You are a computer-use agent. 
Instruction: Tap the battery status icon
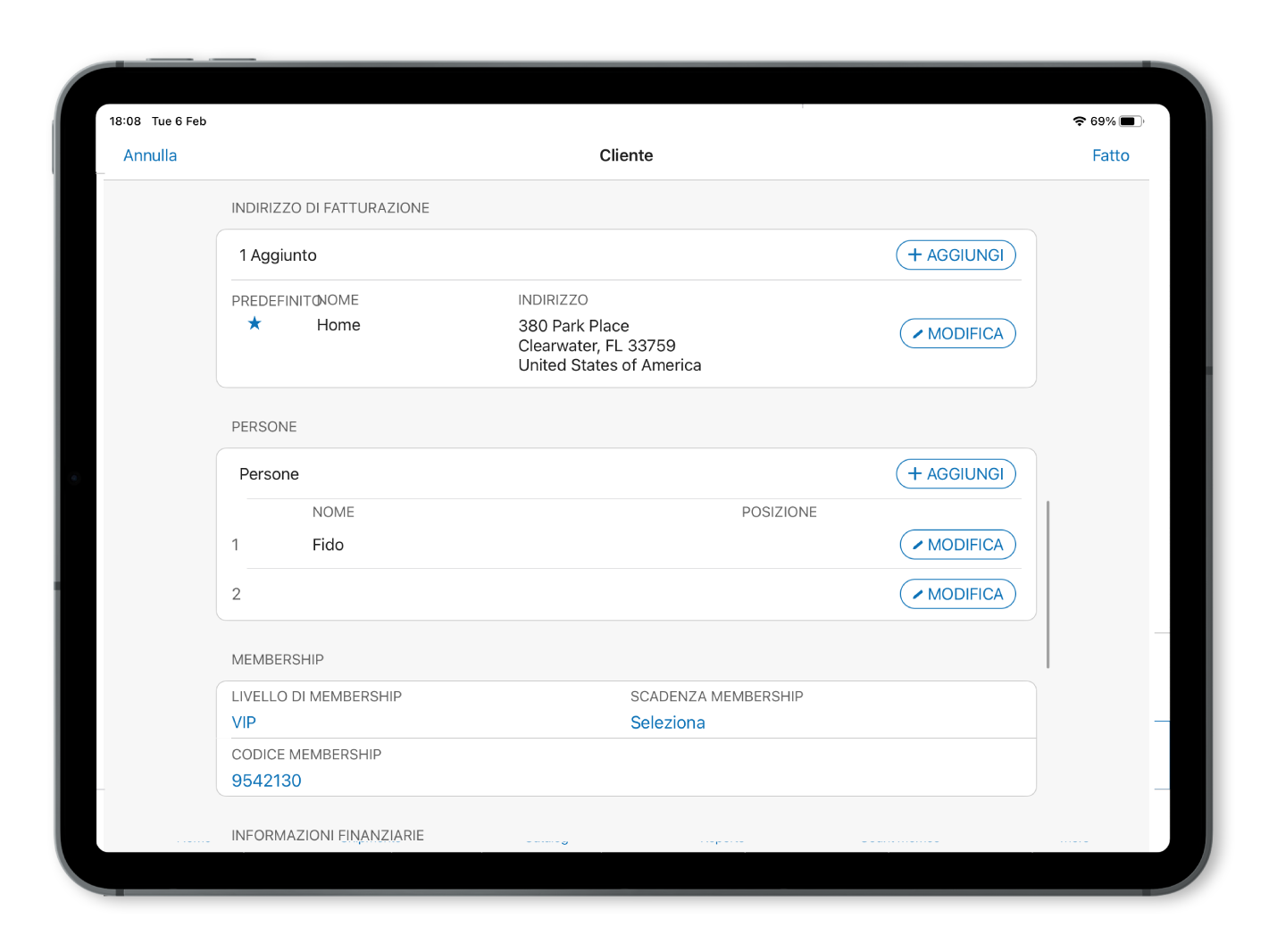[x=1131, y=121]
